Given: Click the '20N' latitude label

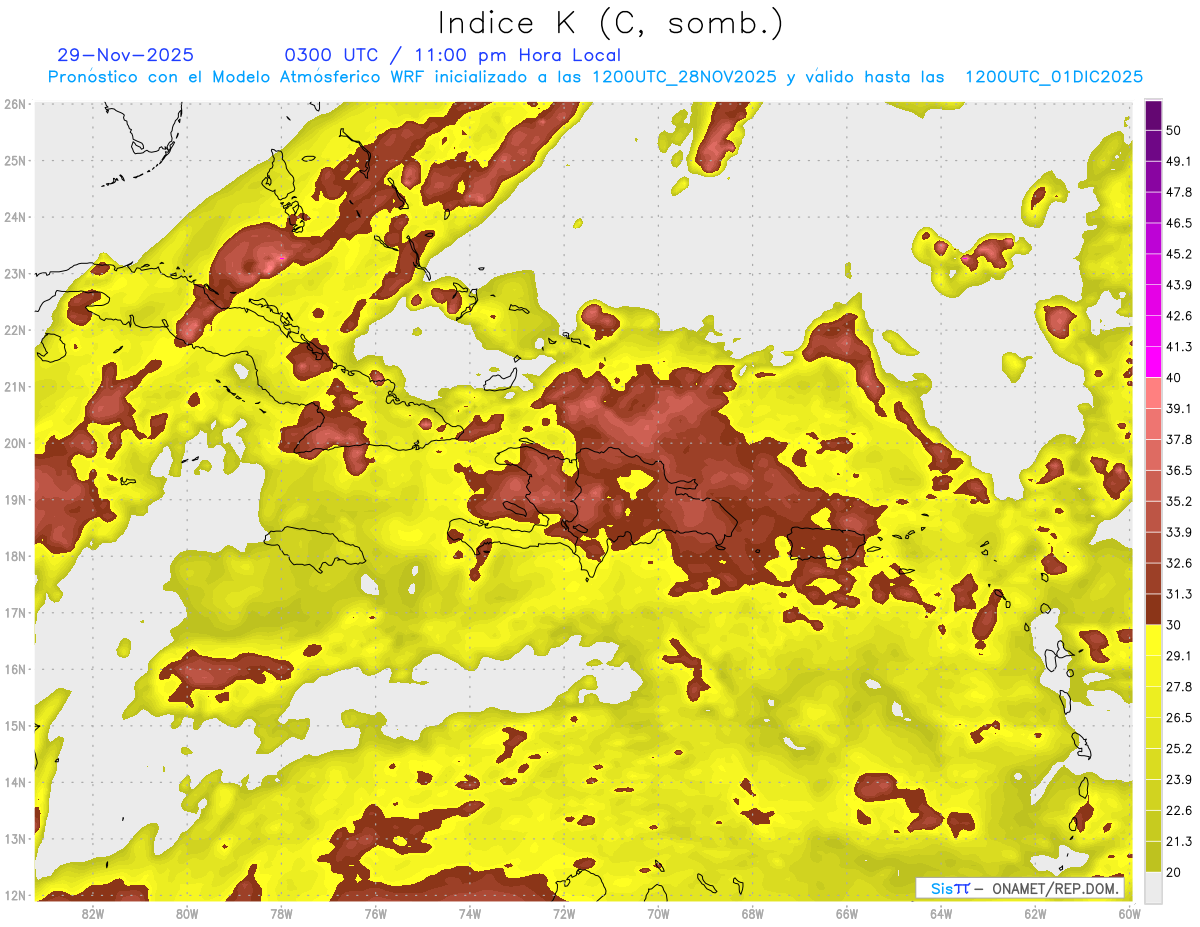Looking at the screenshot, I should pyautogui.click(x=15, y=443).
